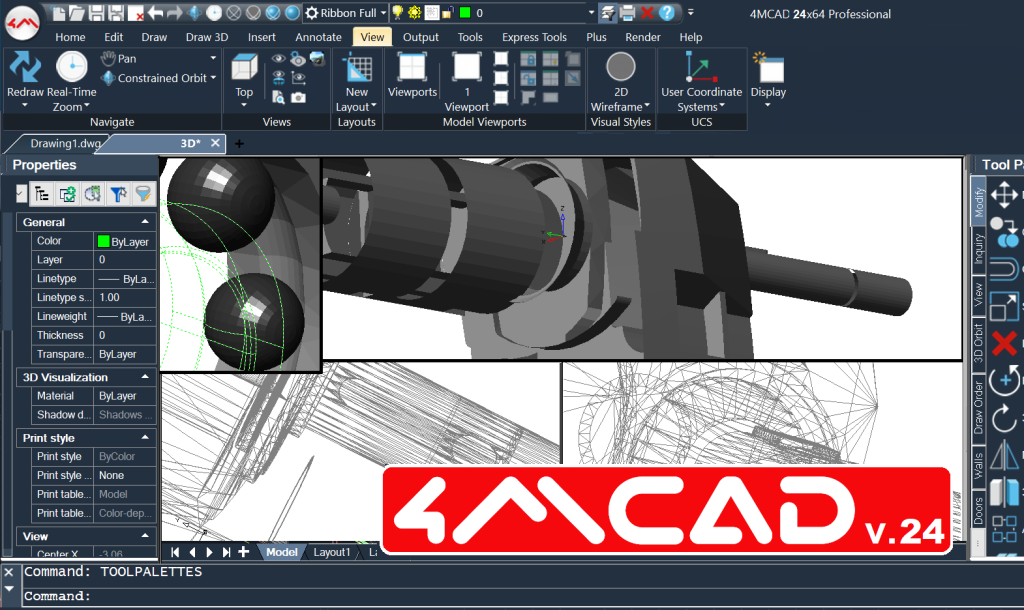Image resolution: width=1024 pixels, height=610 pixels.
Task: Click the 2D Wireframe visual style icon
Action: coord(621,68)
